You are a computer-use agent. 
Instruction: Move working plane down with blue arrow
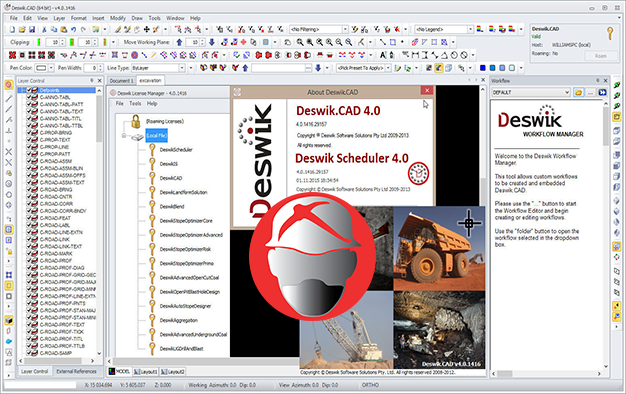coord(212,42)
